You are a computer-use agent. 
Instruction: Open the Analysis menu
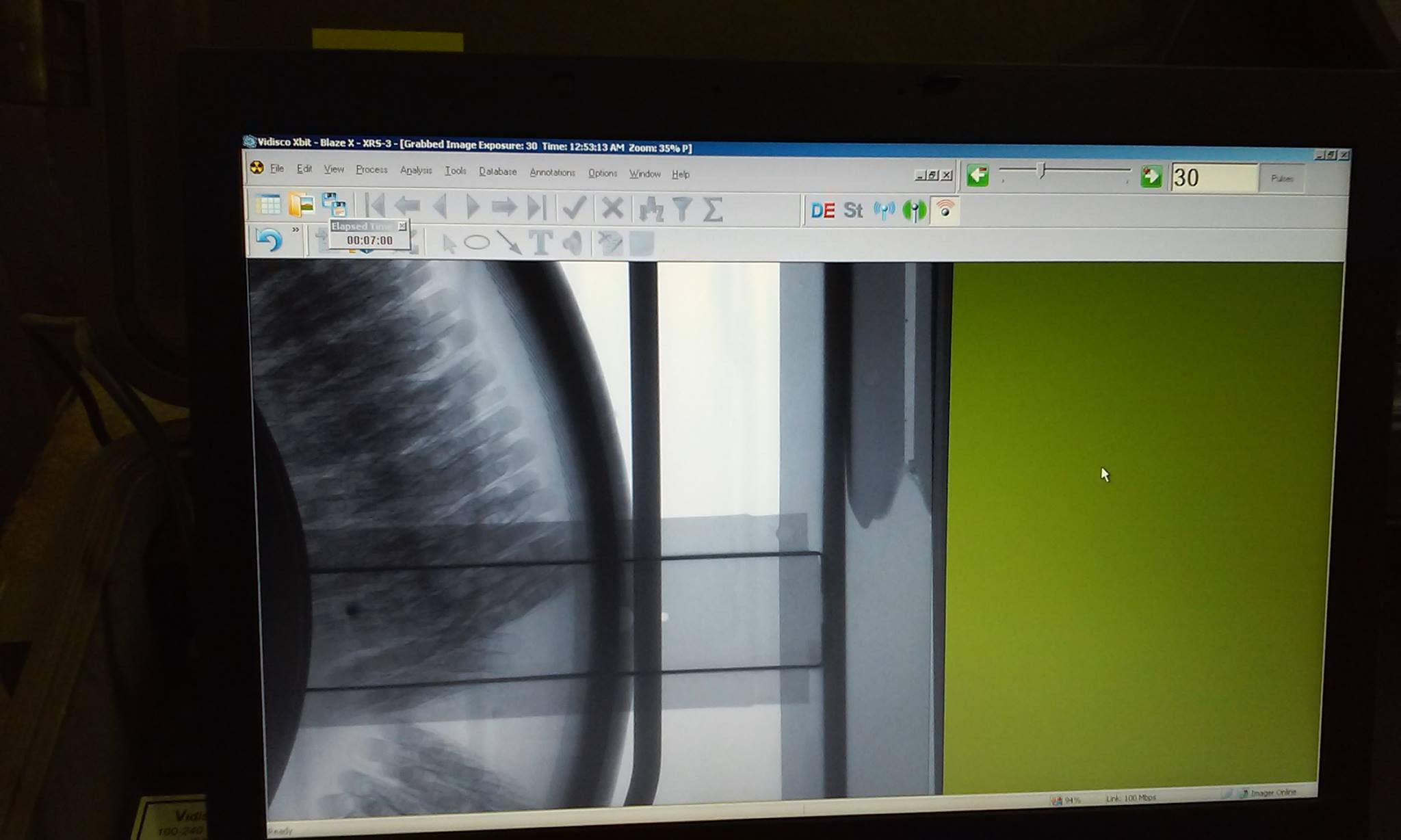(416, 170)
